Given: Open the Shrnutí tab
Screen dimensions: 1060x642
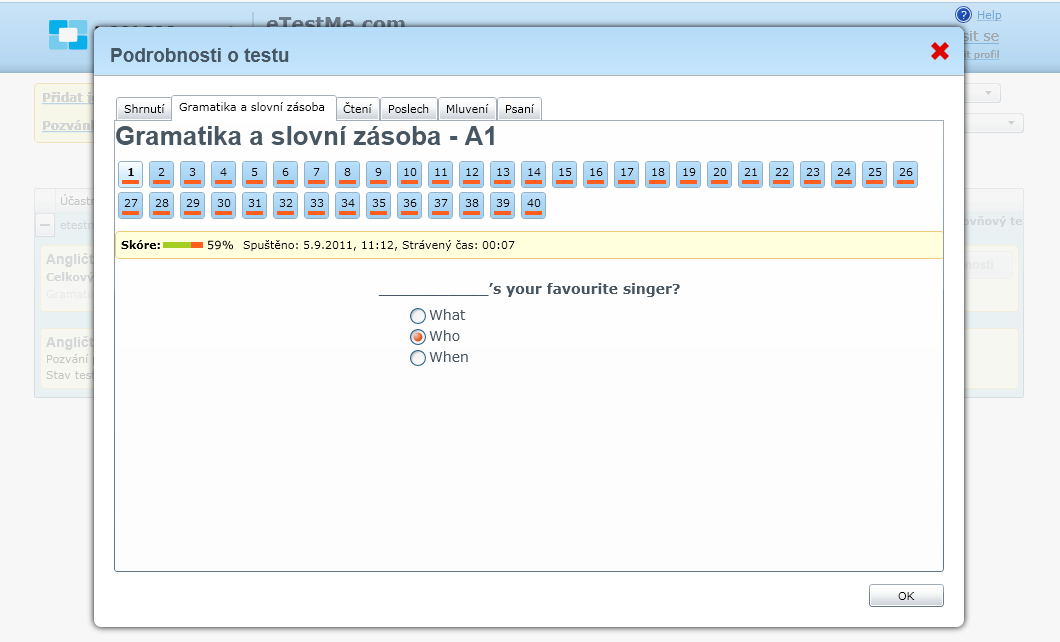Looking at the screenshot, I should coord(143,109).
